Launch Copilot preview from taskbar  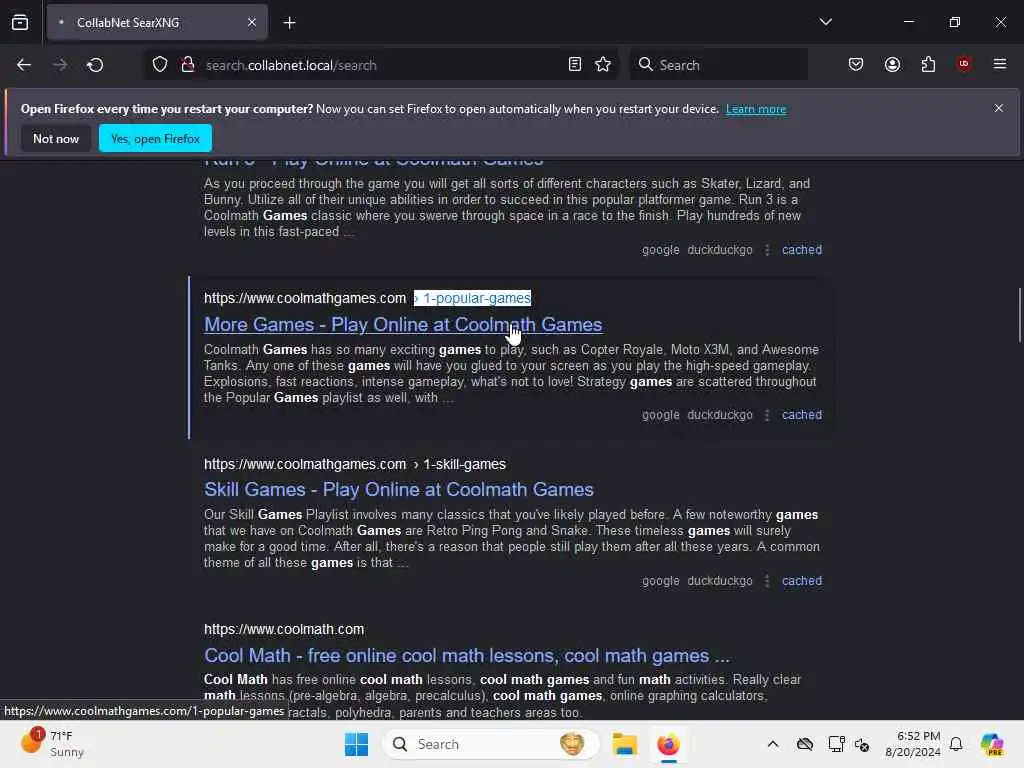991,744
